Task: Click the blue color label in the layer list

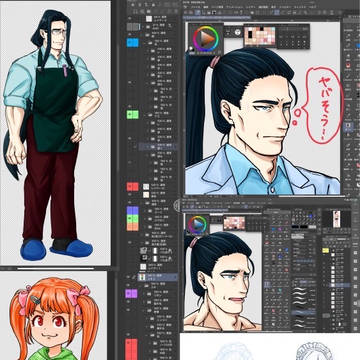Action: pyautogui.click(x=132, y=43)
